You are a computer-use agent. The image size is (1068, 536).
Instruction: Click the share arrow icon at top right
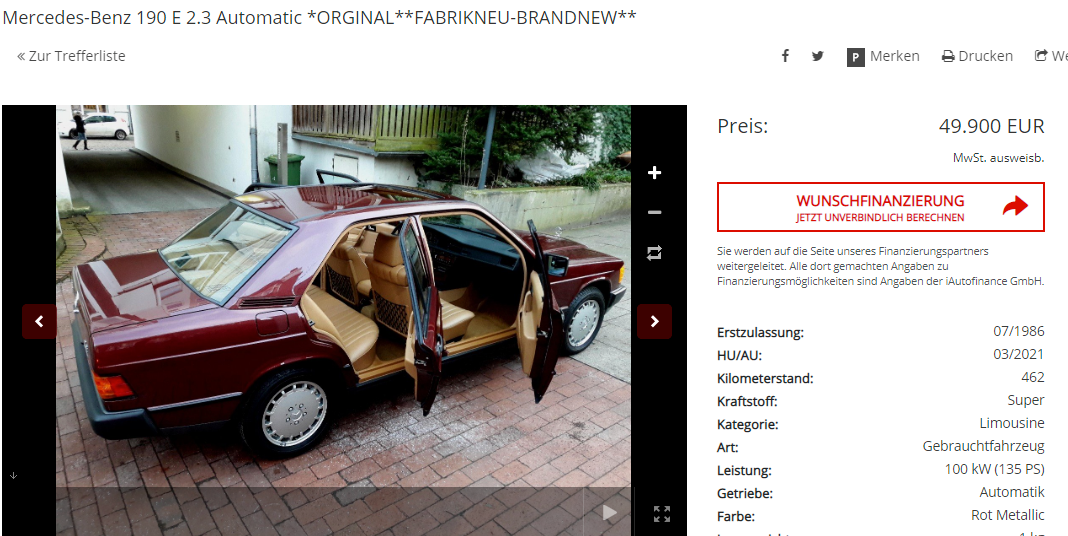pyautogui.click(x=1040, y=56)
